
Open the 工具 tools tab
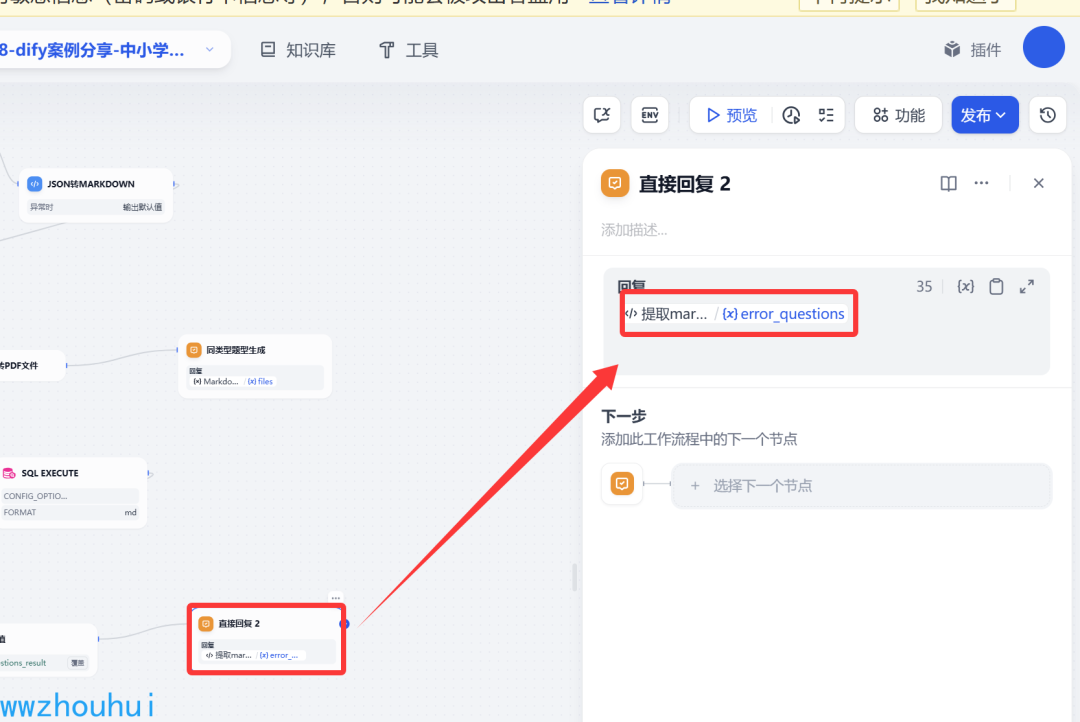(408, 50)
